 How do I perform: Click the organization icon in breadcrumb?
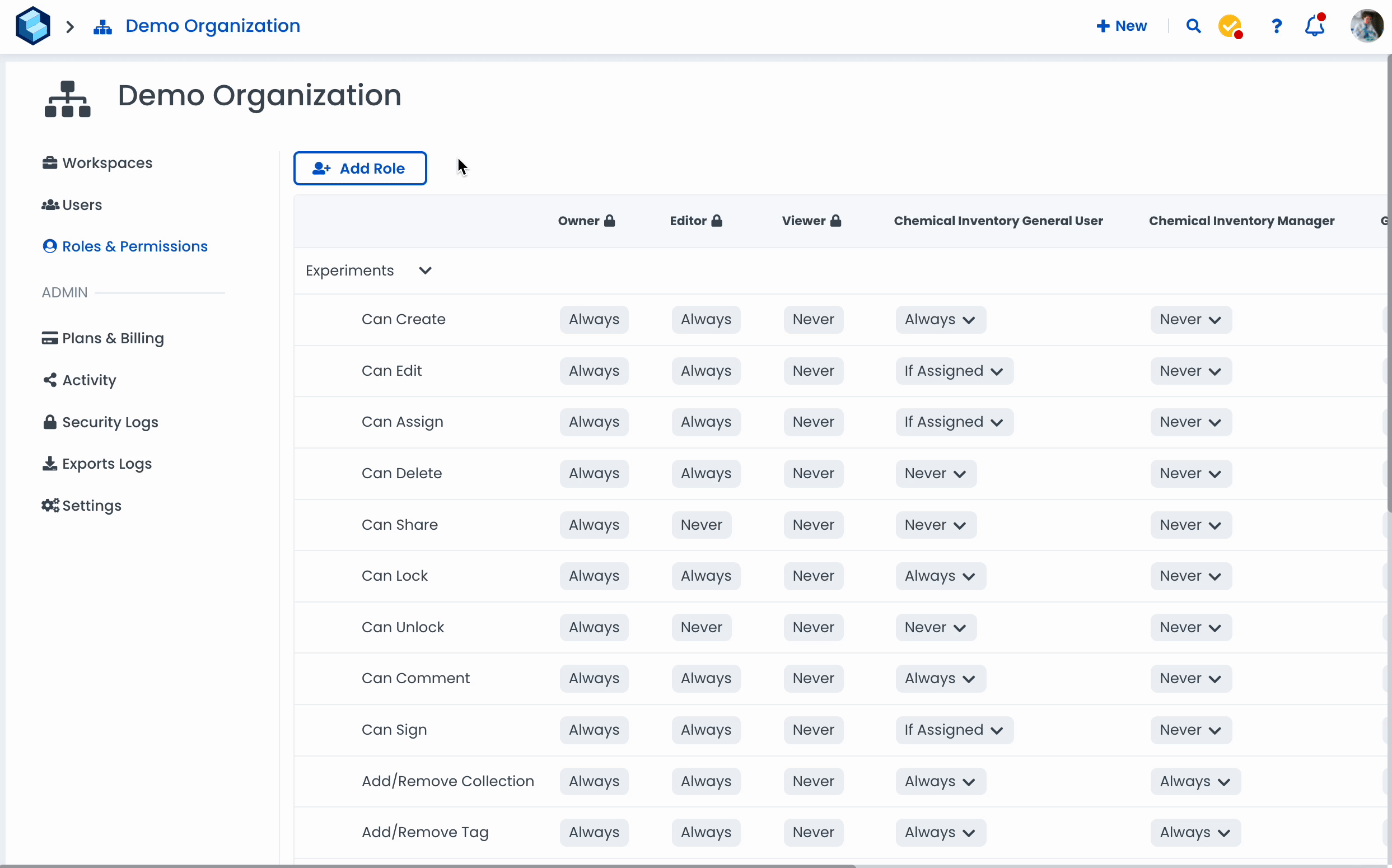(x=103, y=26)
